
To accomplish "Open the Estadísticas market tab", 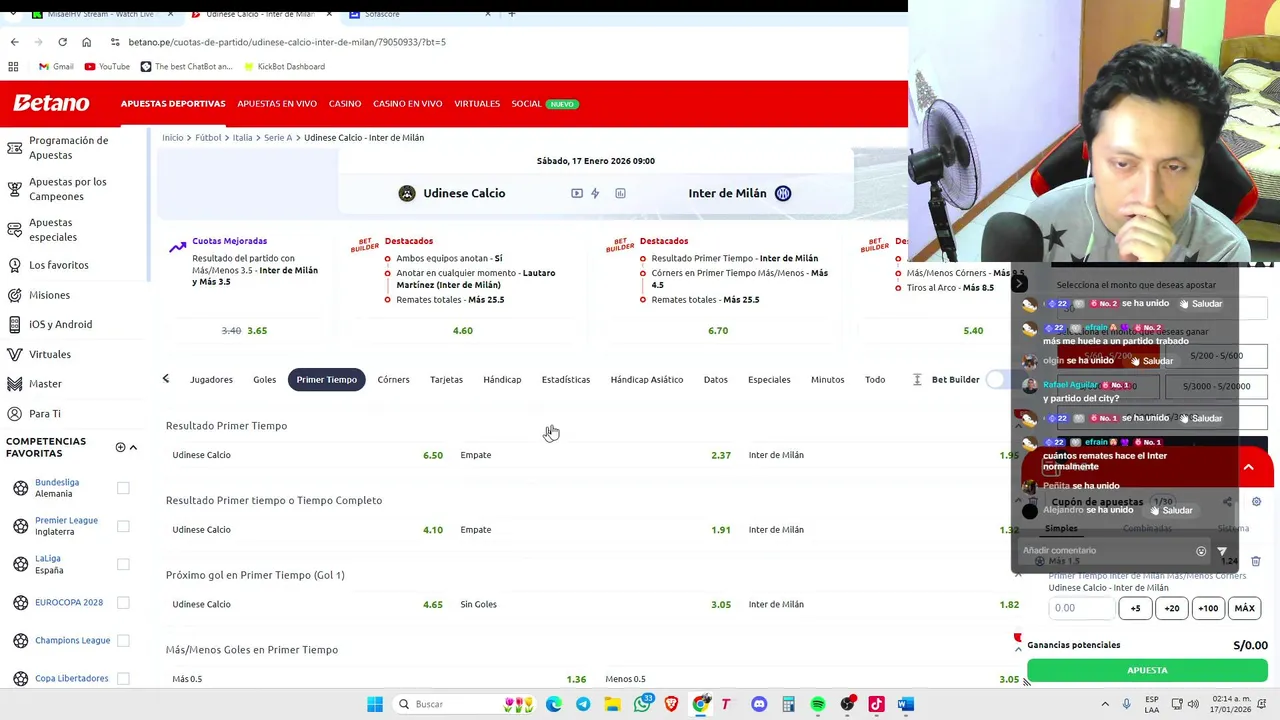I will point(566,379).
